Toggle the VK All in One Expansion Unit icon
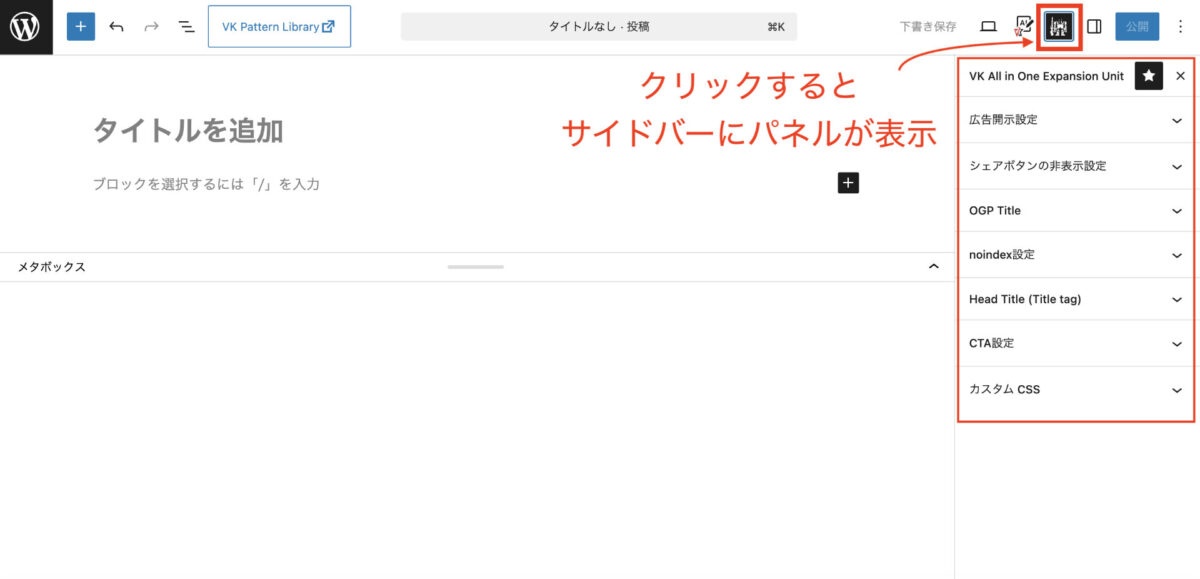Image resolution: width=1200 pixels, height=579 pixels. point(1058,27)
